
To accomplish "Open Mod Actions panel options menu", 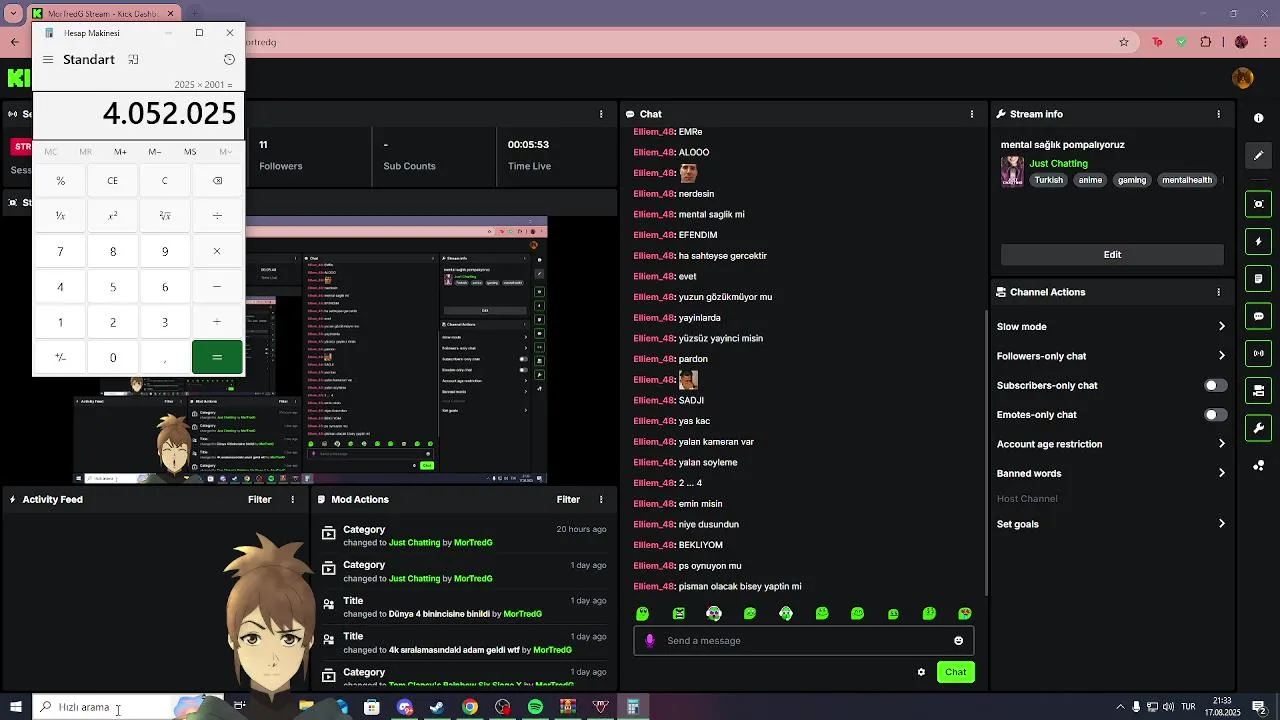I will (601, 499).
